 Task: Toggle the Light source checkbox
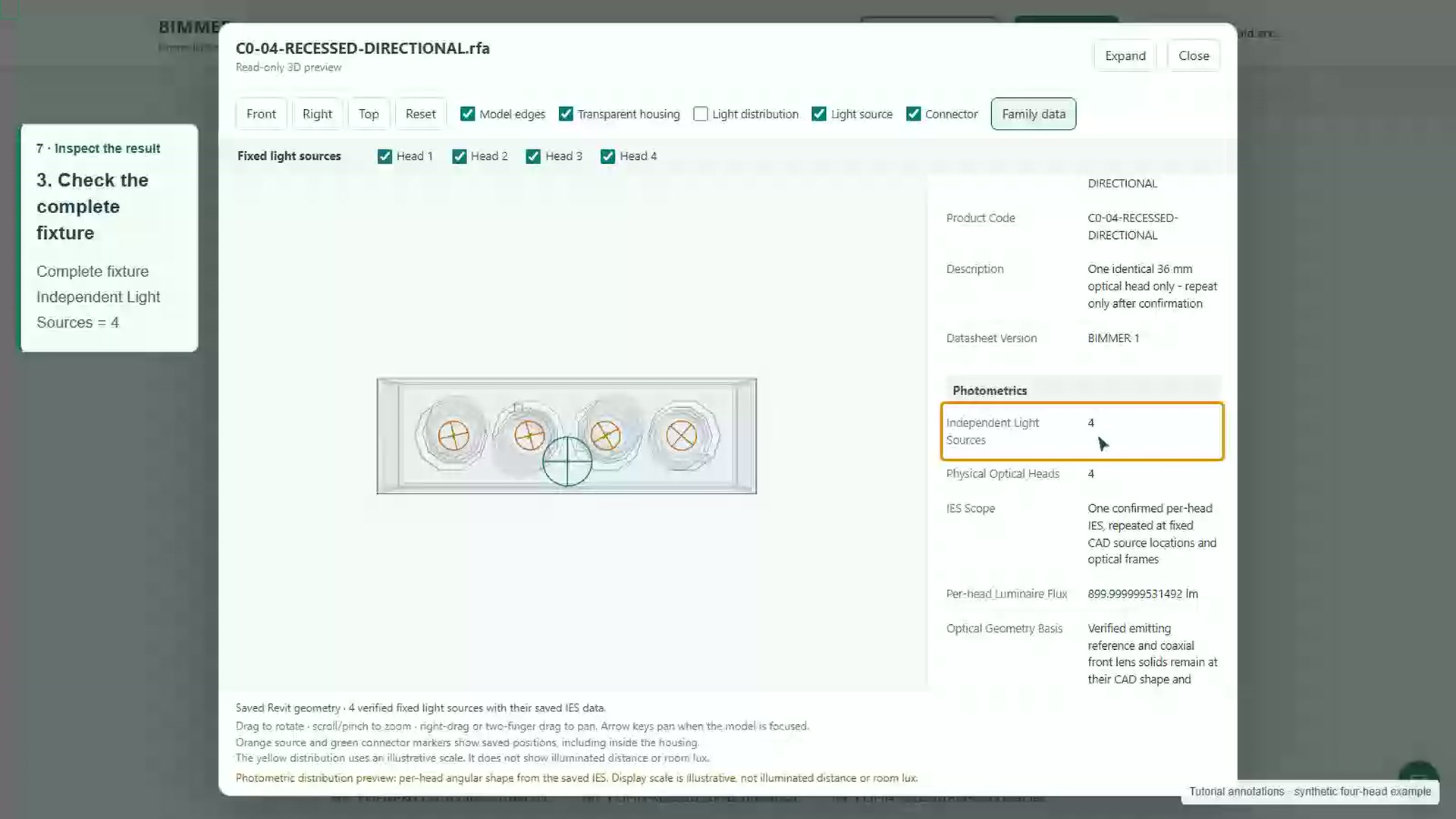[819, 114]
